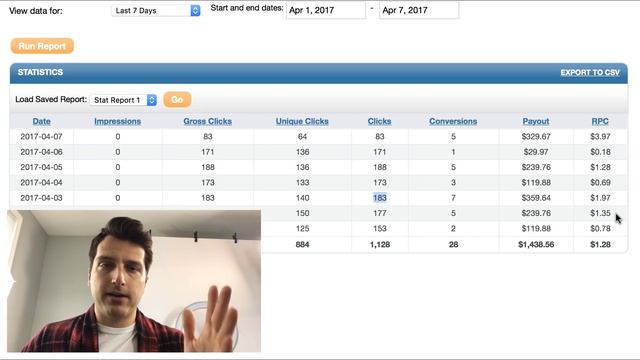The width and height of the screenshot is (640, 360).
Task: Click the Unique Clicks value 133
Action: tap(302, 182)
